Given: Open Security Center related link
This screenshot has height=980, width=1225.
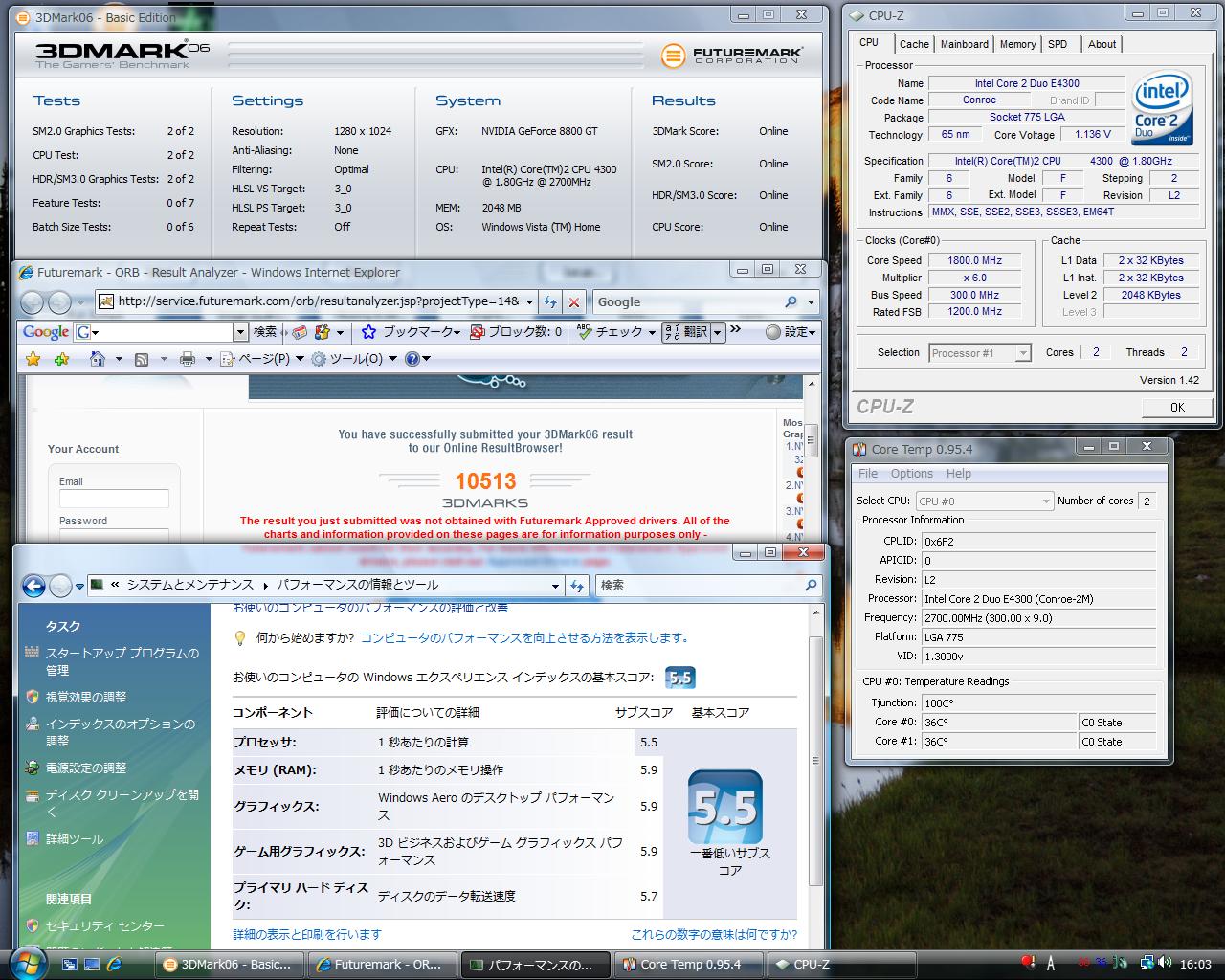Looking at the screenshot, I should pos(105,926).
